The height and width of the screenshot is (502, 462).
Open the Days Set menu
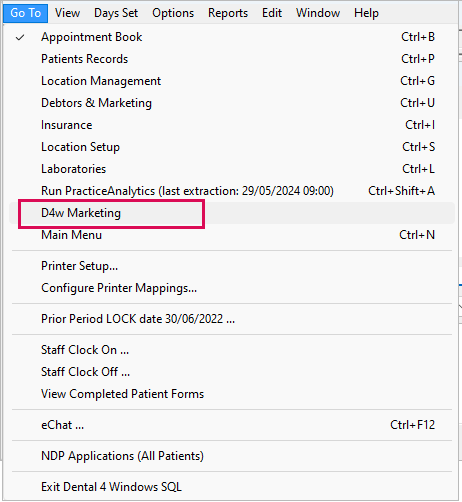(x=116, y=13)
